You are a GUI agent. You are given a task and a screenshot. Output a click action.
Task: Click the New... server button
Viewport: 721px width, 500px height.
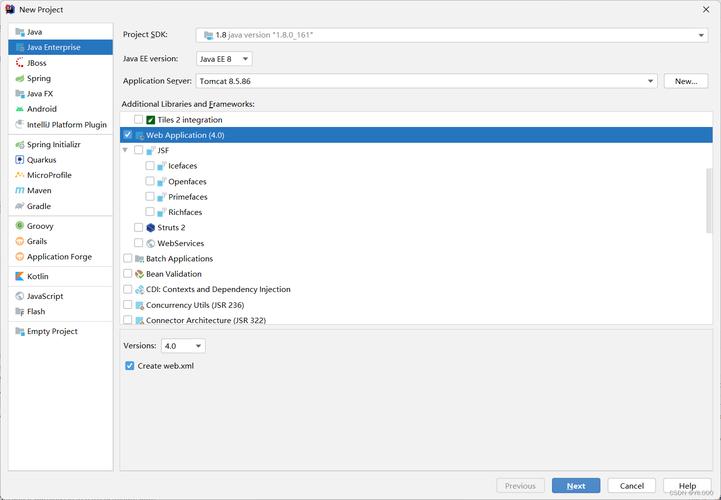tap(686, 81)
